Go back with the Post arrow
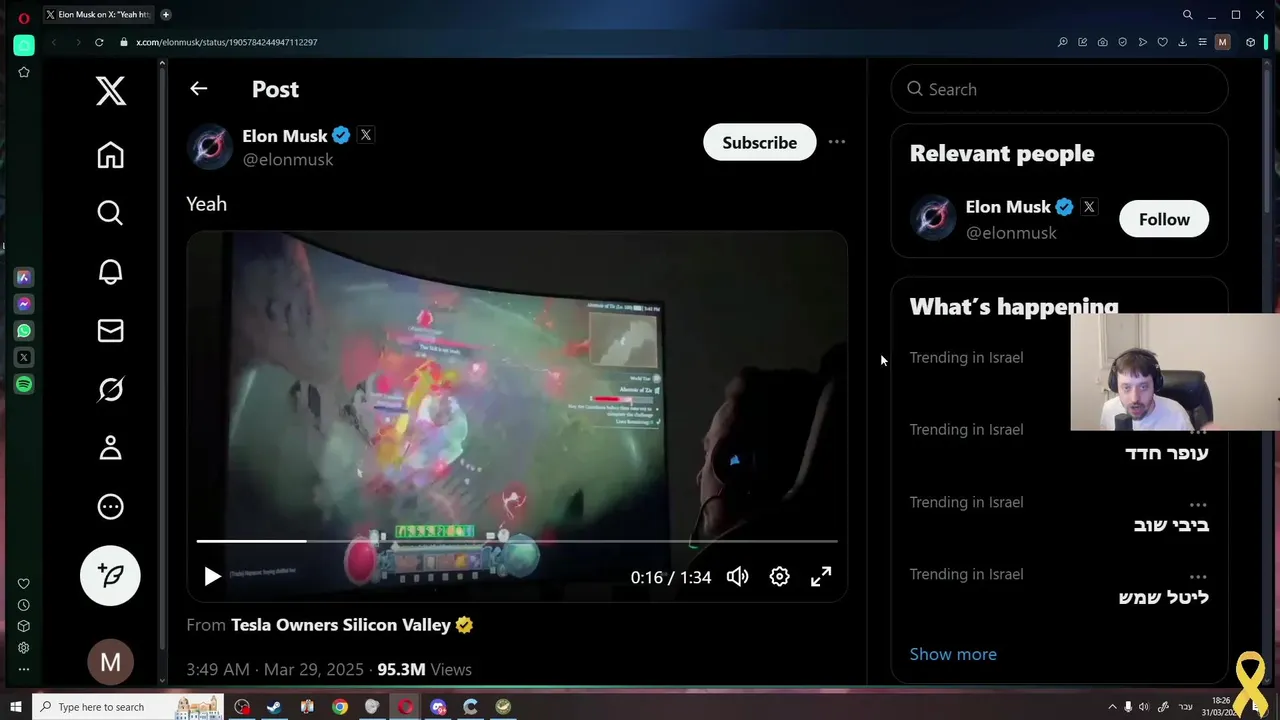The image size is (1280, 720). pyautogui.click(x=199, y=89)
